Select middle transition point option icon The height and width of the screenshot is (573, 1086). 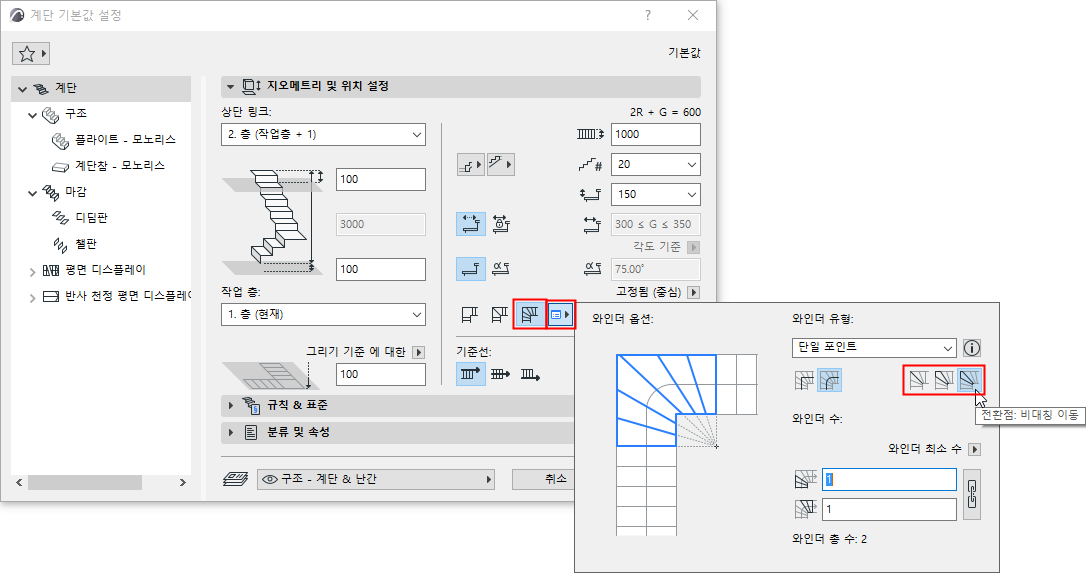point(943,380)
